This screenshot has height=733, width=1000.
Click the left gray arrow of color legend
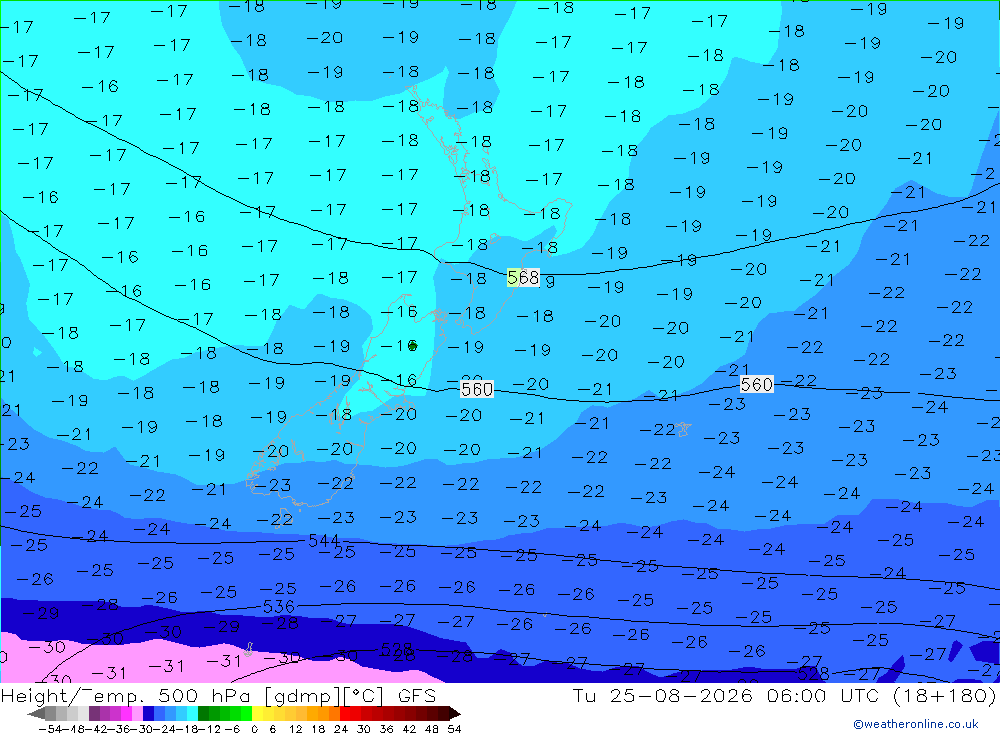tap(36, 714)
